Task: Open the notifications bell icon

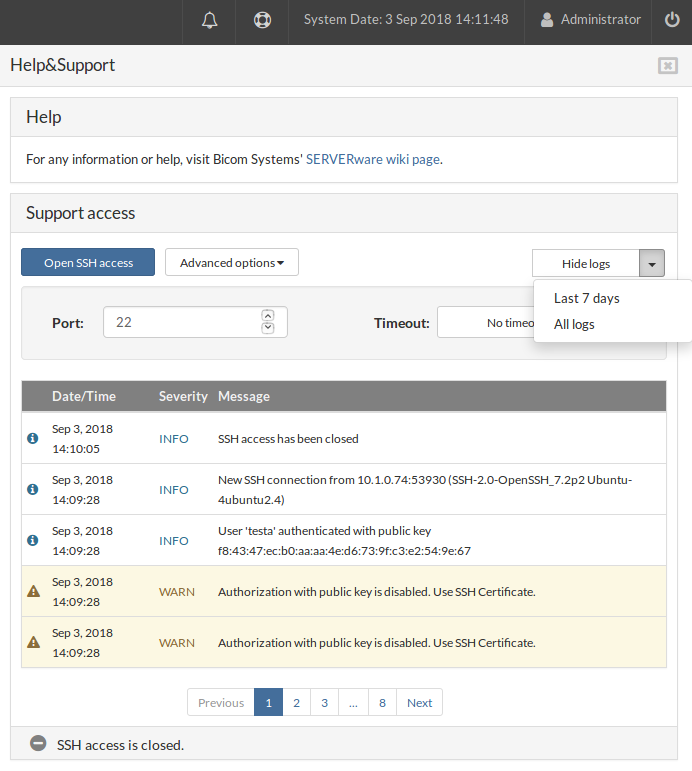Action: click(x=210, y=20)
